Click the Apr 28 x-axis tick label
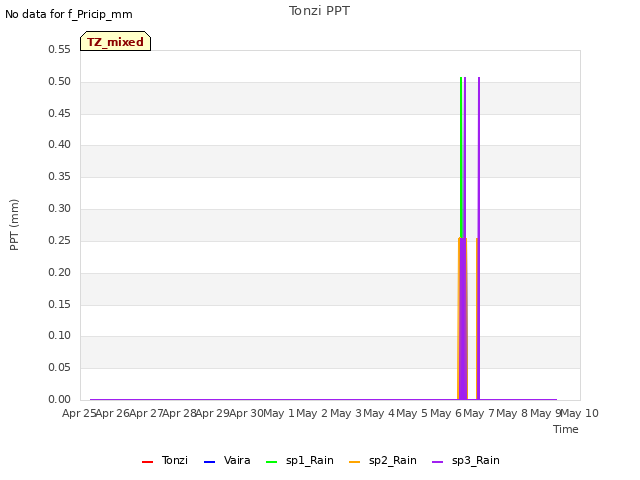The width and height of the screenshot is (640, 480). [180, 413]
